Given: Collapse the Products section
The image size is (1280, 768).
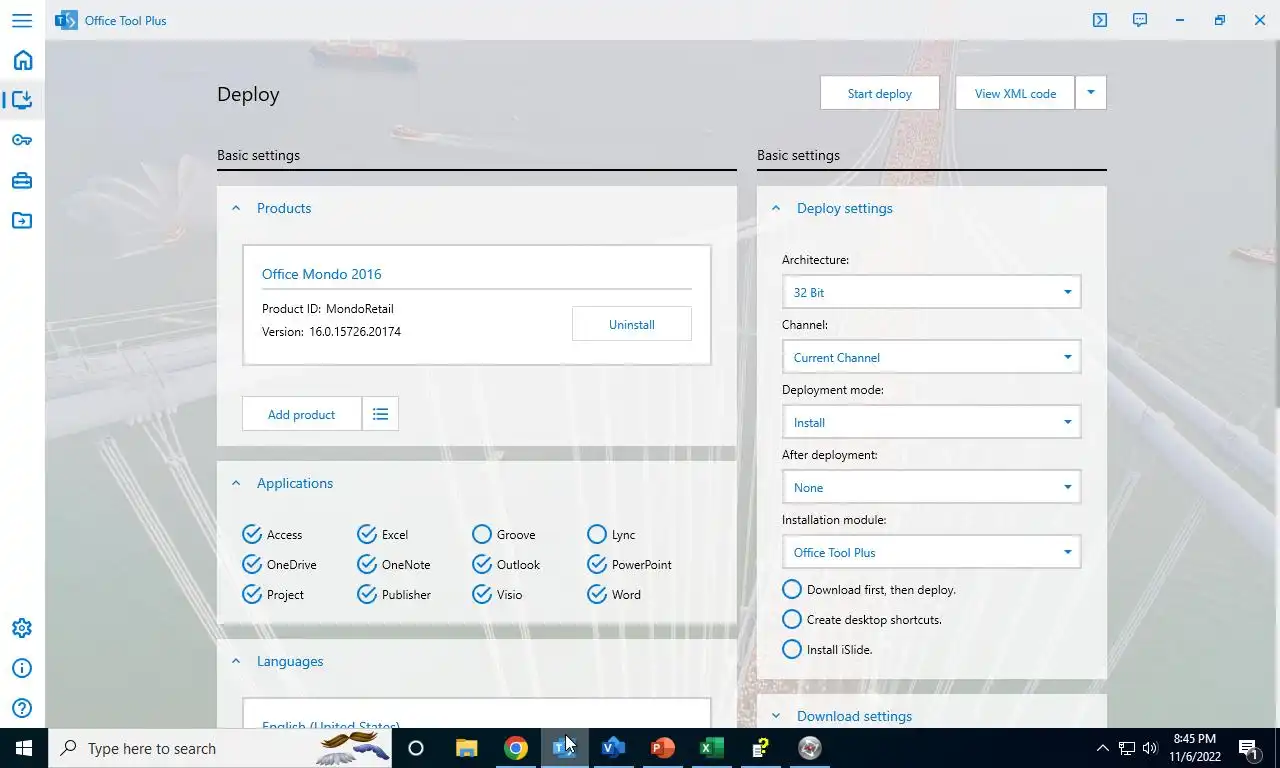Looking at the screenshot, I should [236, 208].
